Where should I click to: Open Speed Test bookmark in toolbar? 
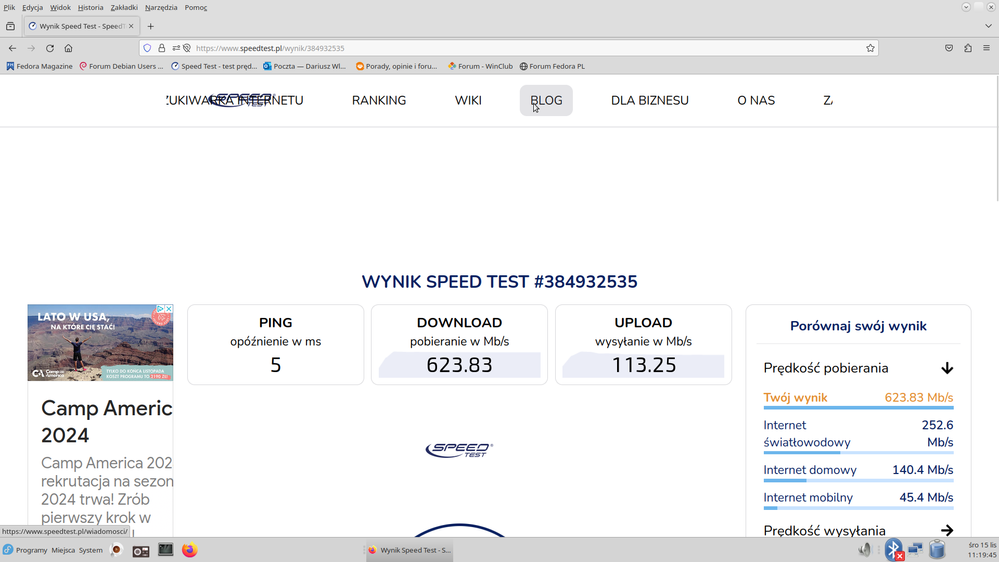point(214,66)
